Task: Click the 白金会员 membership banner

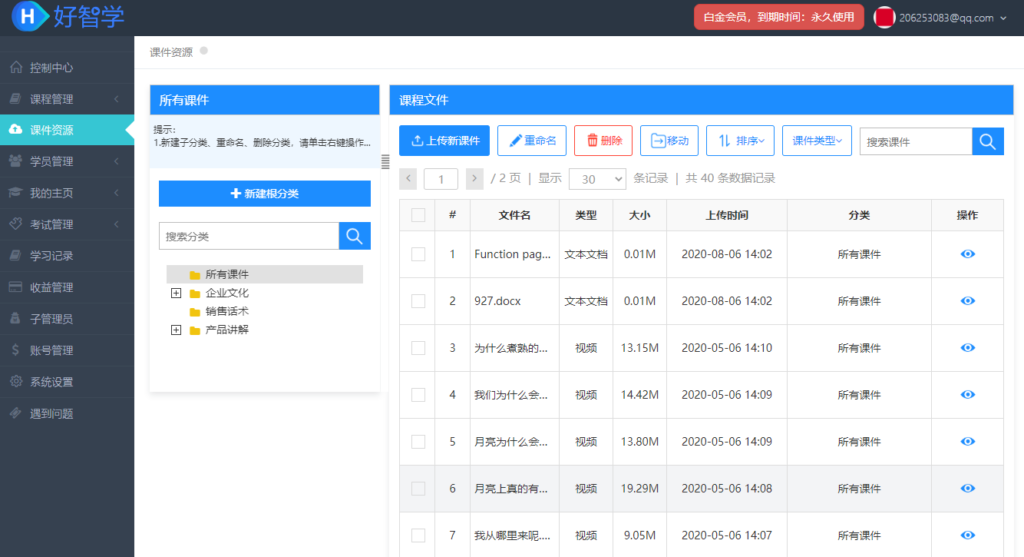Action: pos(778,17)
